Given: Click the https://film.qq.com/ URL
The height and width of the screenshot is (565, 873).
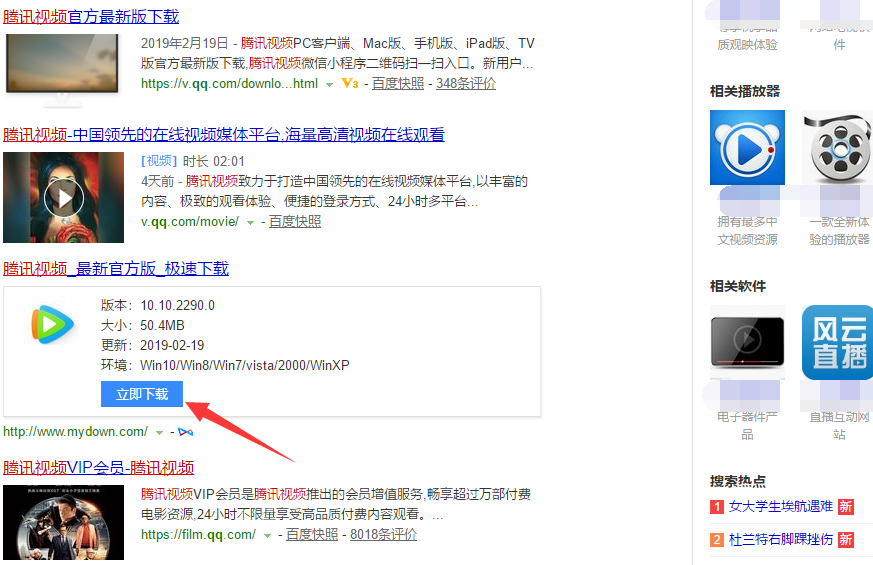Looking at the screenshot, I should click(198, 534).
